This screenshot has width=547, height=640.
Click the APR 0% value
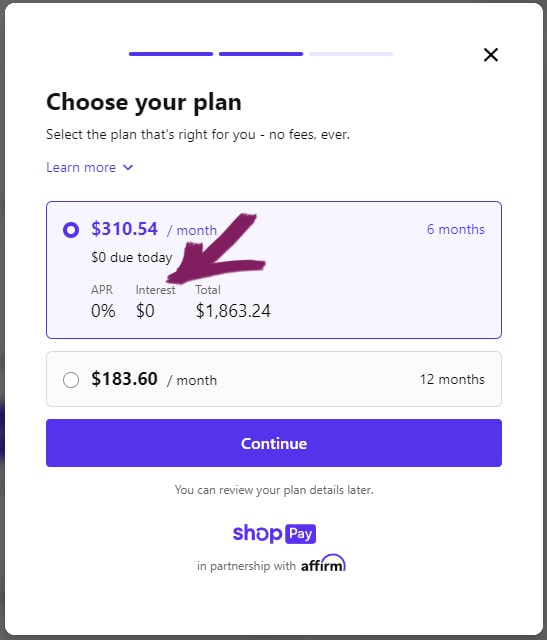tap(103, 311)
